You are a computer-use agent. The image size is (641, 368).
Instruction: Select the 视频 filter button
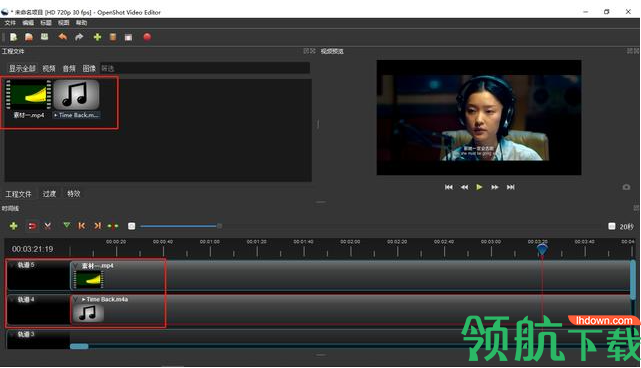49,68
